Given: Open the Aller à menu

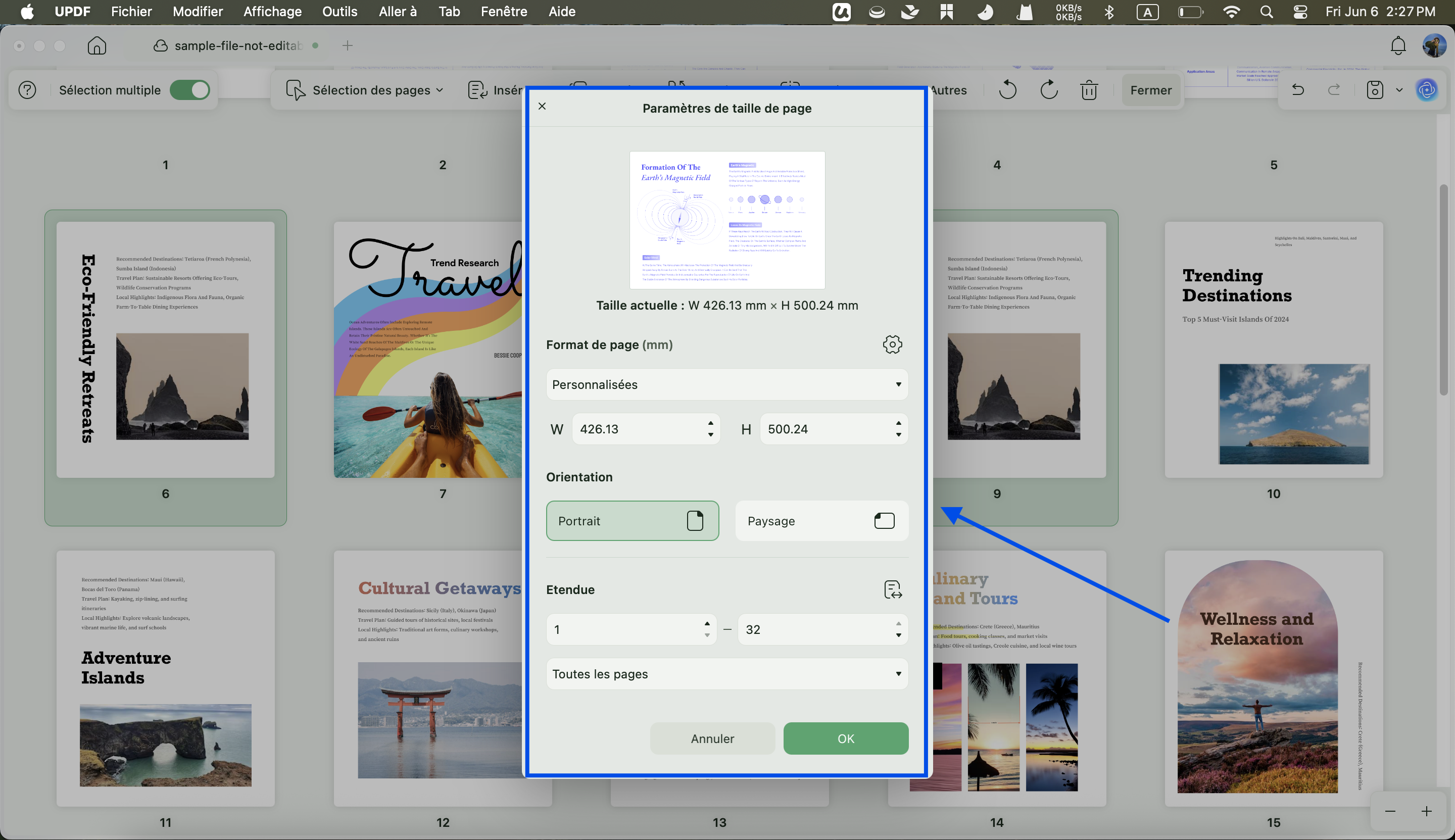Looking at the screenshot, I should tap(398, 12).
